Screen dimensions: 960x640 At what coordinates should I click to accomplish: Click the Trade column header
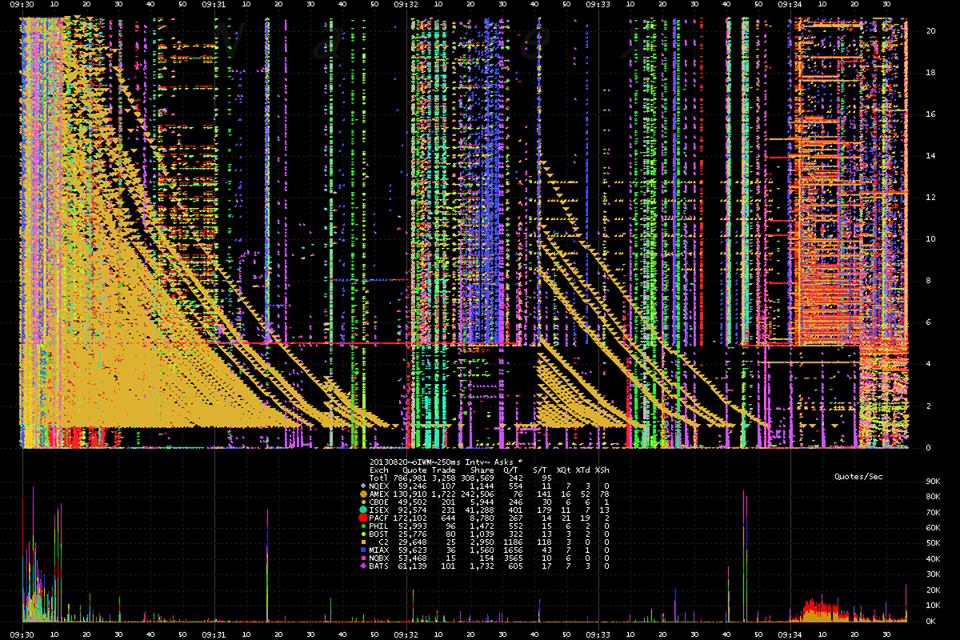[x=446, y=468]
